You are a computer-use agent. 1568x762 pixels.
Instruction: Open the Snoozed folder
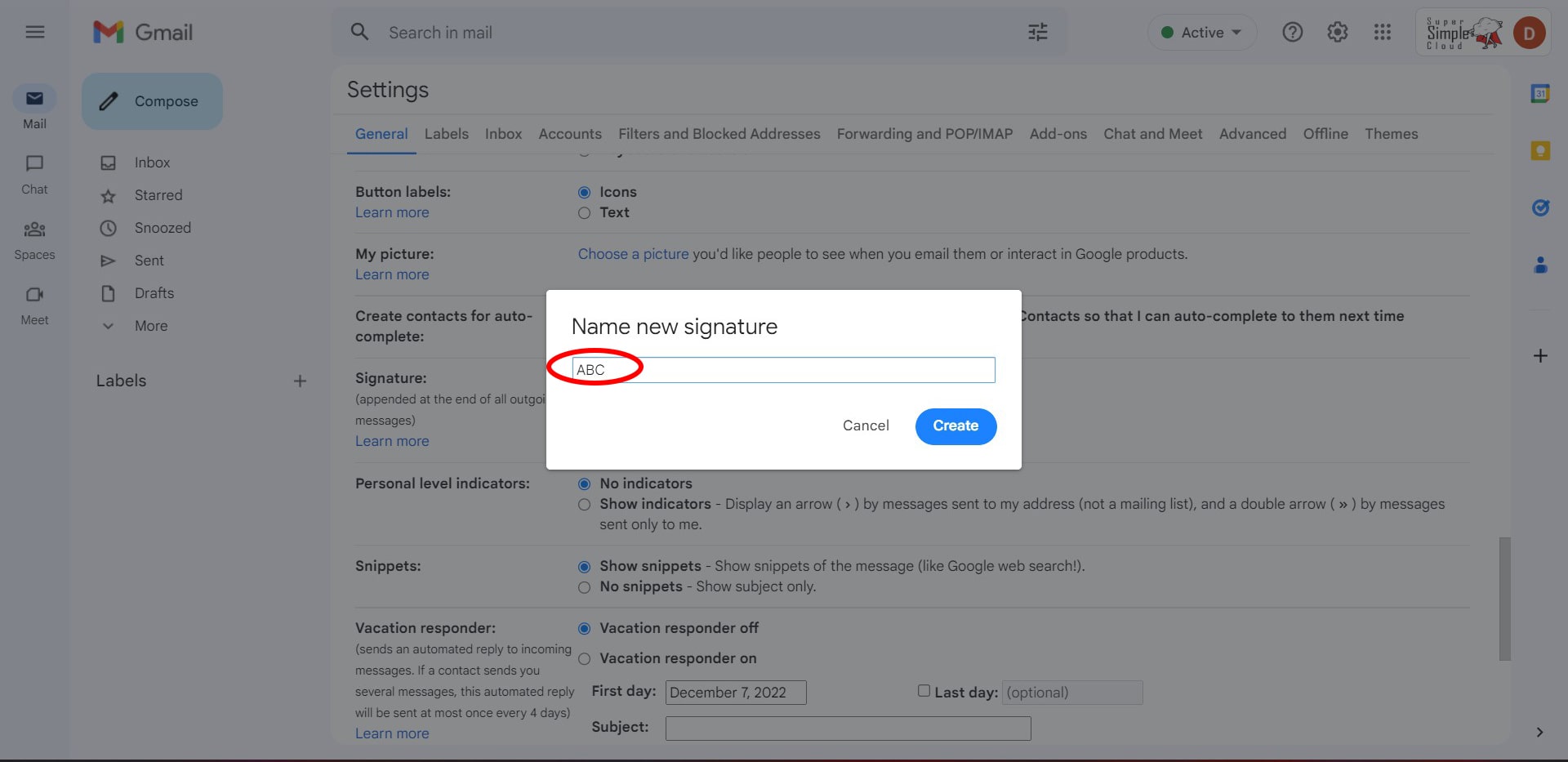pos(163,228)
